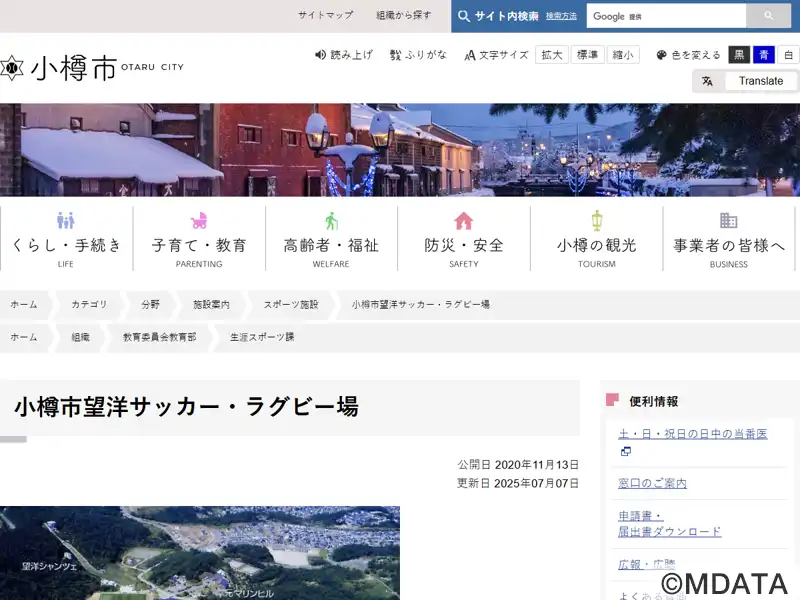Set text size to enlarged (拡大)
The image size is (800, 600).
point(551,55)
